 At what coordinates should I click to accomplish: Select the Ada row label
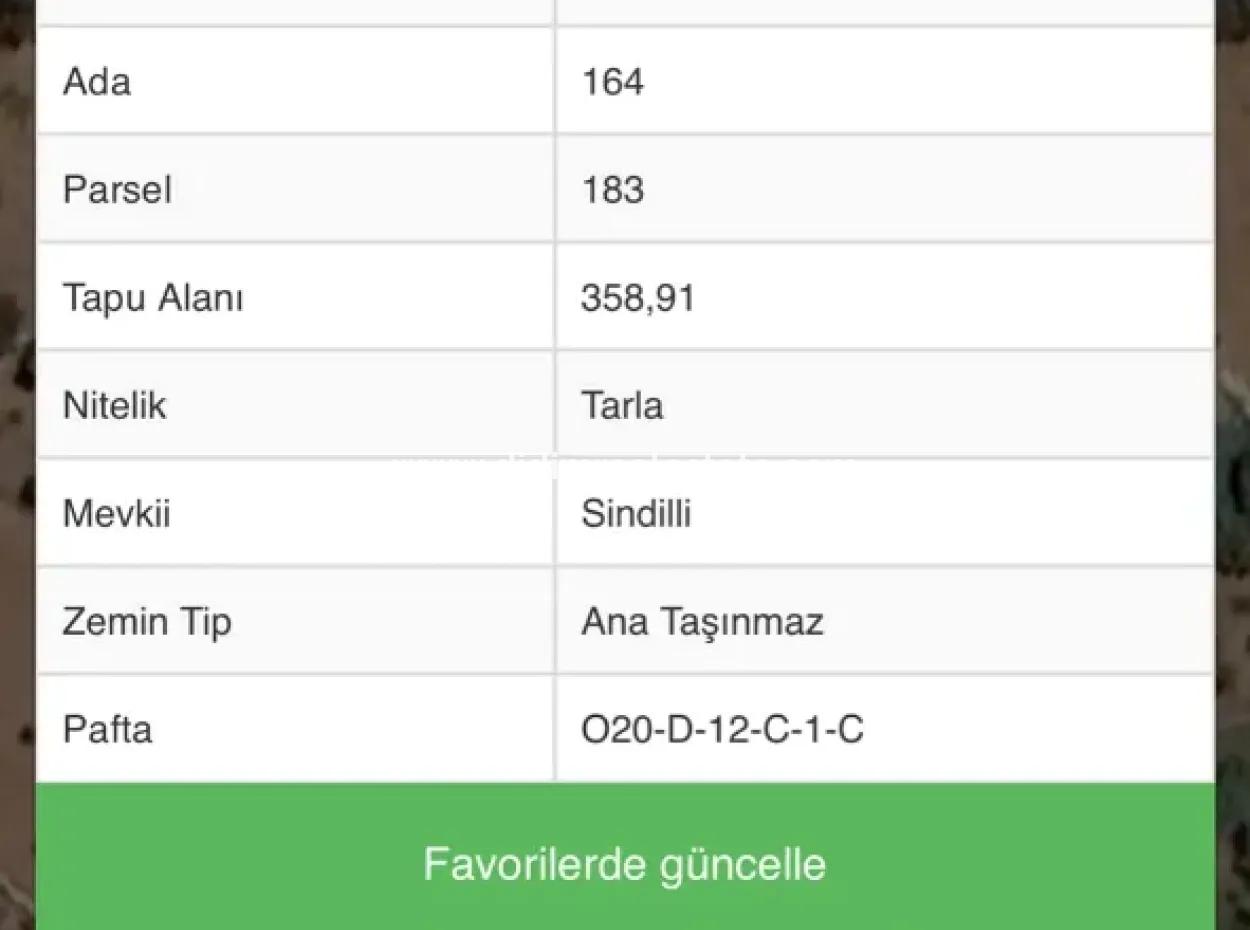pos(97,81)
